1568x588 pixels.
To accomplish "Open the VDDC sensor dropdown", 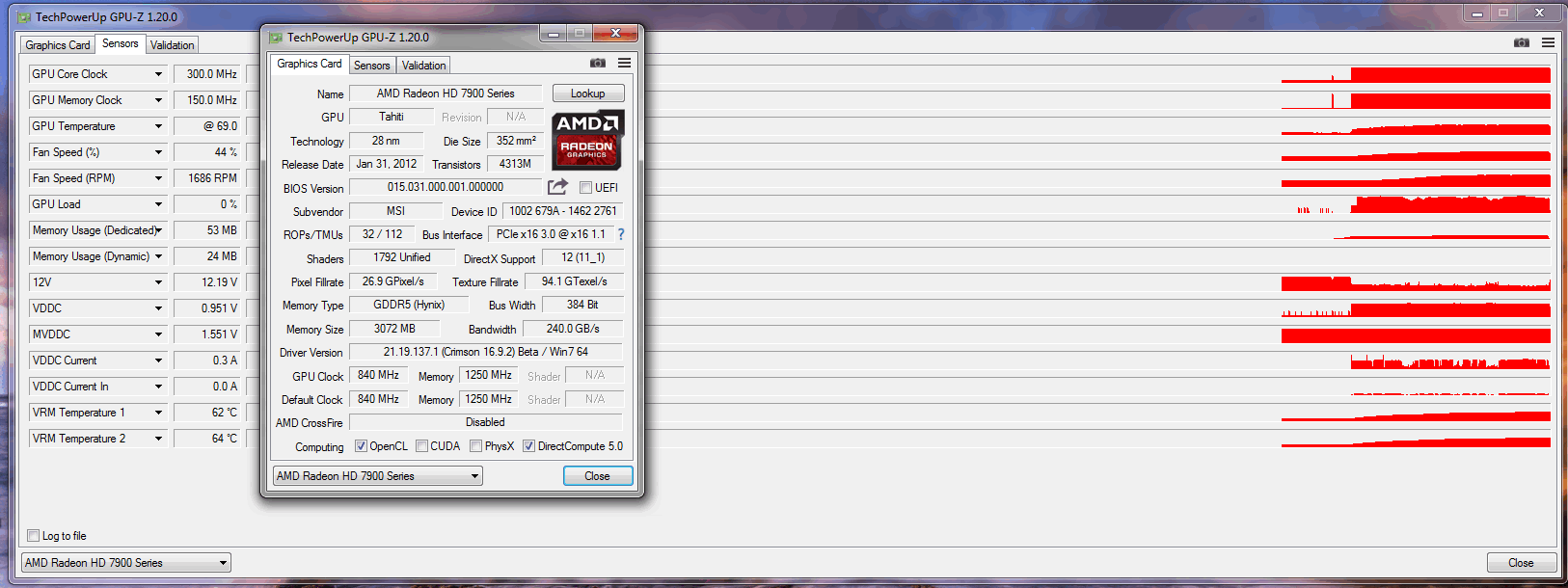I will tap(159, 308).
